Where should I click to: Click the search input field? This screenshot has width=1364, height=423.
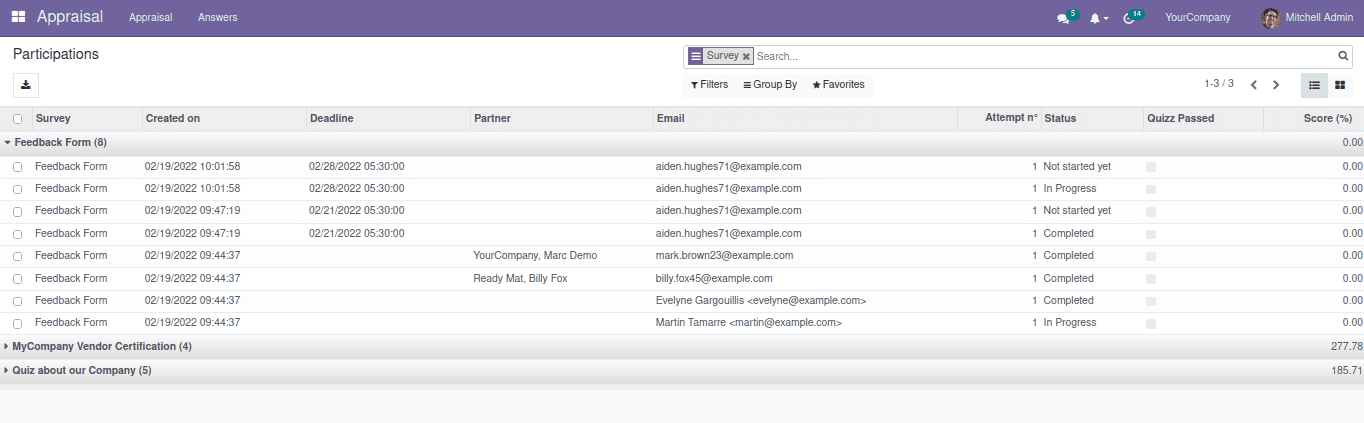1040,57
